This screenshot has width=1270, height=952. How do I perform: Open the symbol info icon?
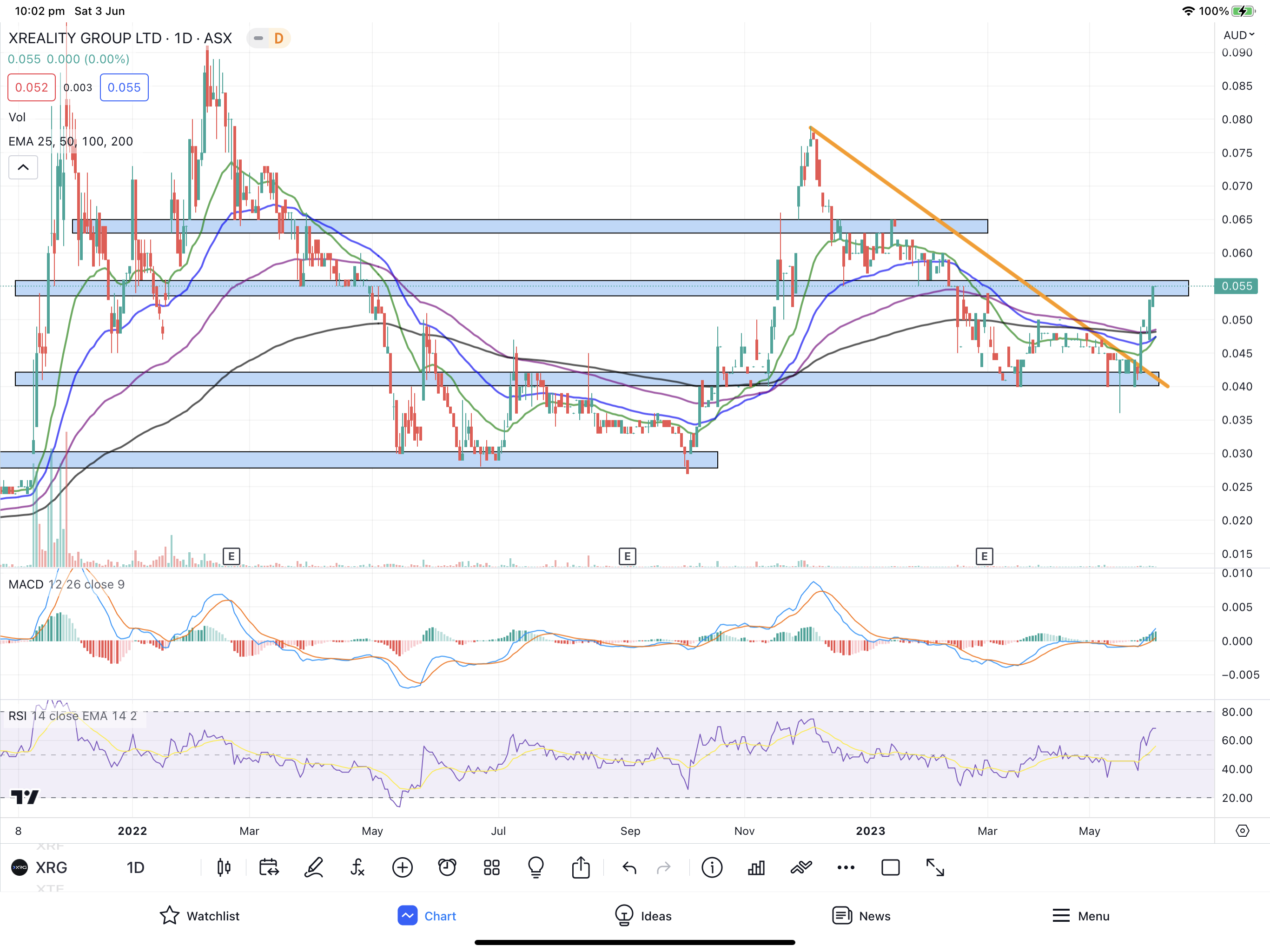tap(712, 867)
